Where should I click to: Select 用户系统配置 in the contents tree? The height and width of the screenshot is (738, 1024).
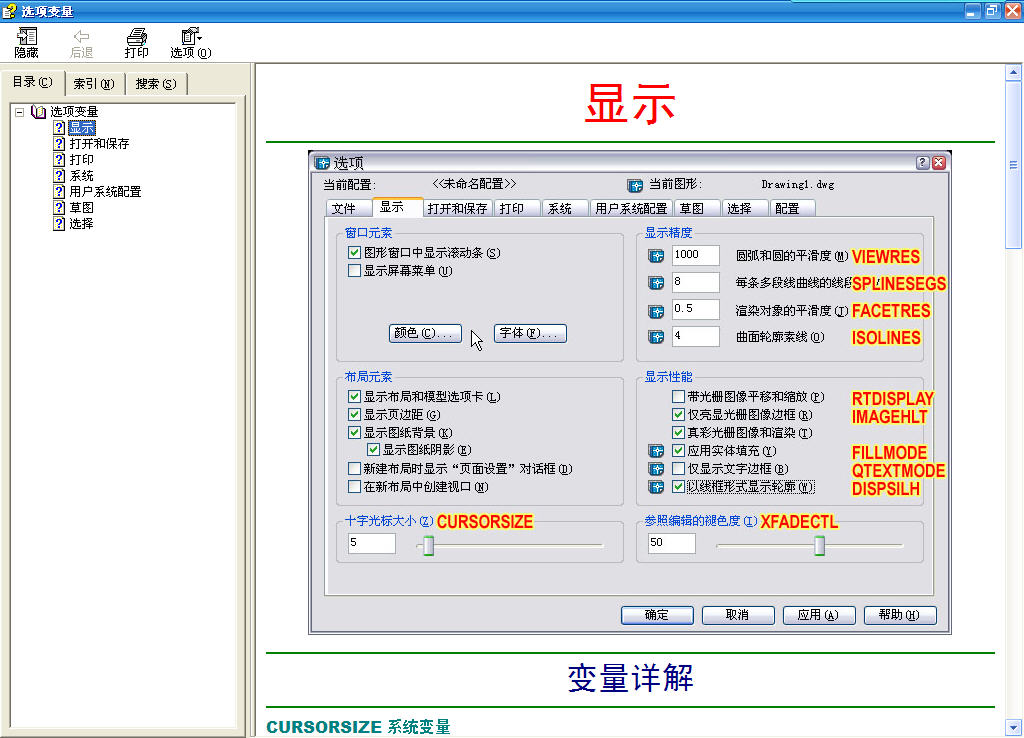pos(105,191)
